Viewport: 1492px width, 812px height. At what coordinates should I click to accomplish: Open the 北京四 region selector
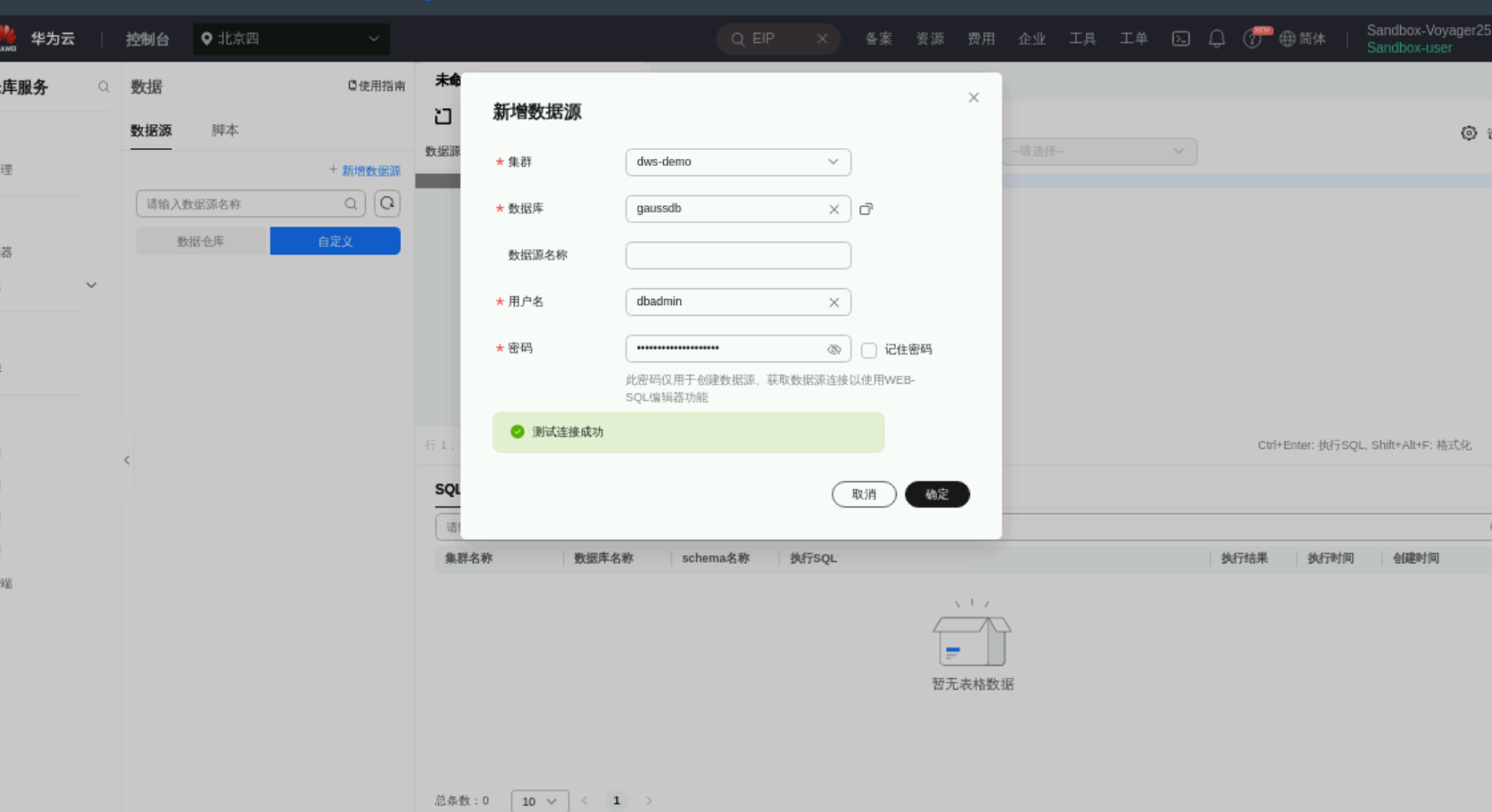(291, 39)
